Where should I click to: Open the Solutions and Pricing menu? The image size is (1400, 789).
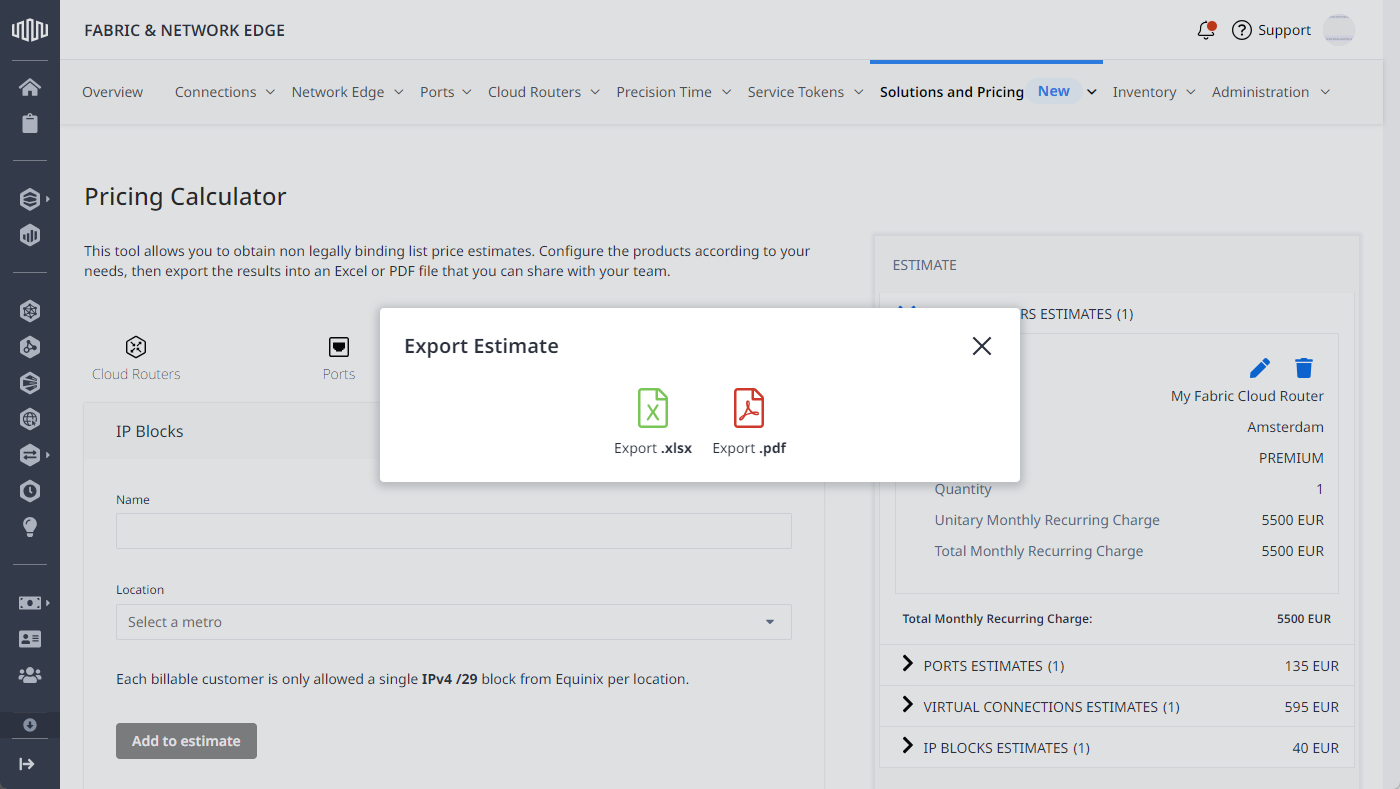click(x=988, y=92)
